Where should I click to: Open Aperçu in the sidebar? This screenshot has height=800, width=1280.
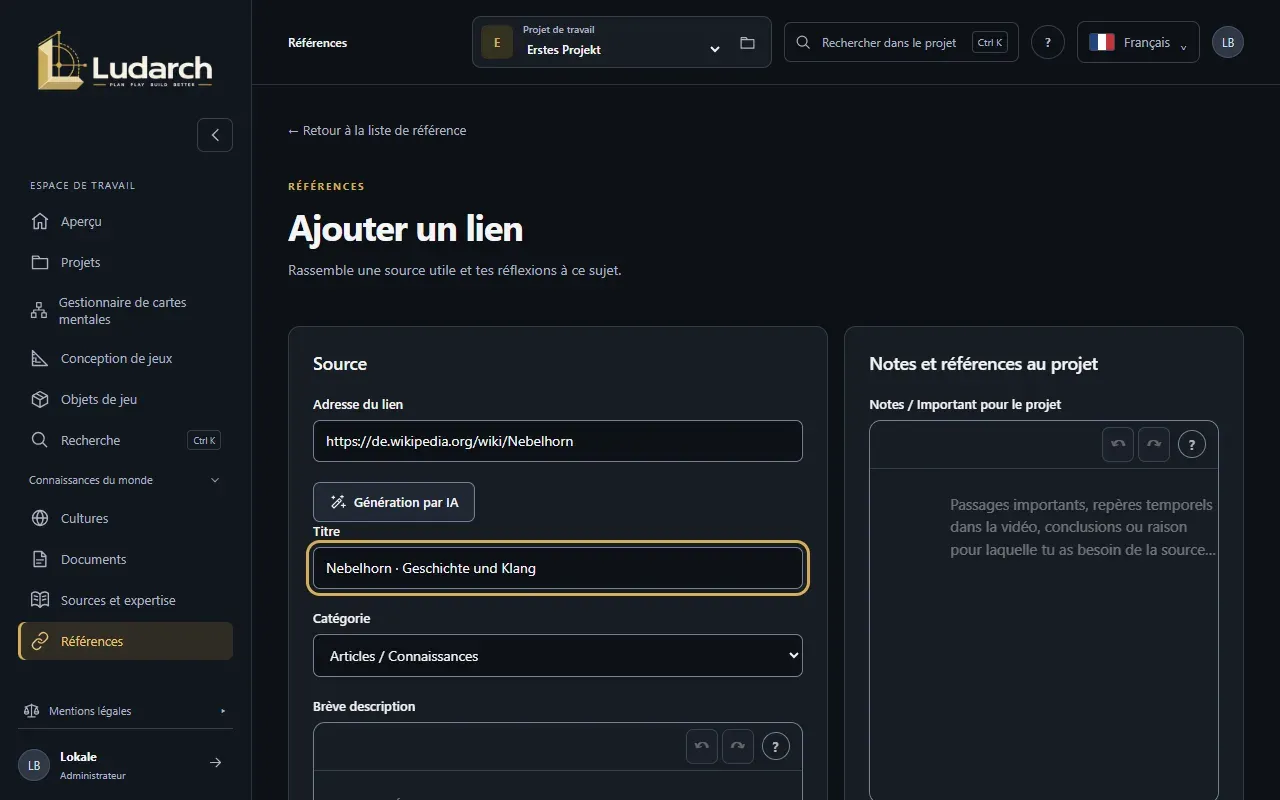coord(125,221)
